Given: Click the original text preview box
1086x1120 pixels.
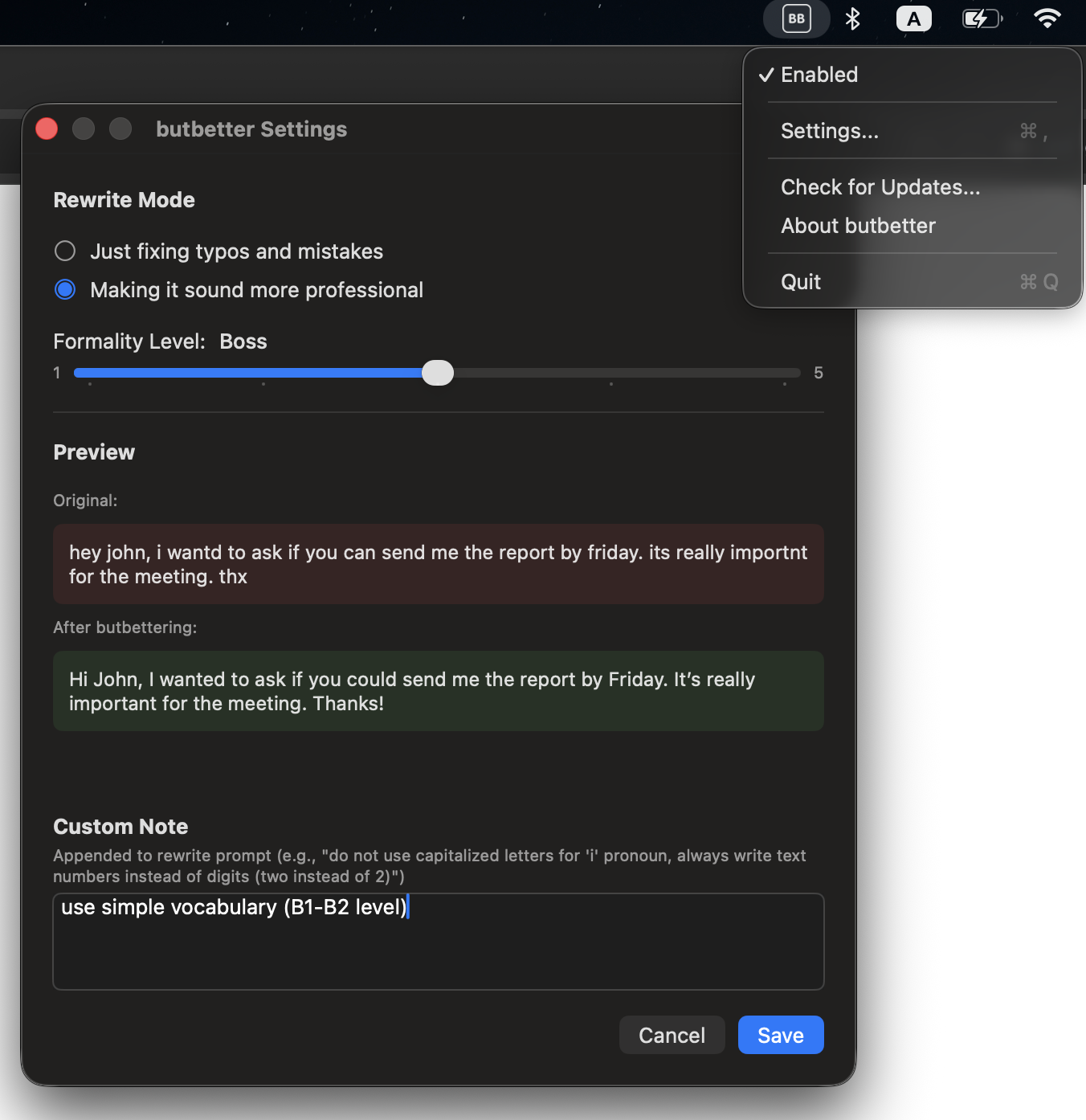Looking at the screenshot, I should tap(438, 564).
